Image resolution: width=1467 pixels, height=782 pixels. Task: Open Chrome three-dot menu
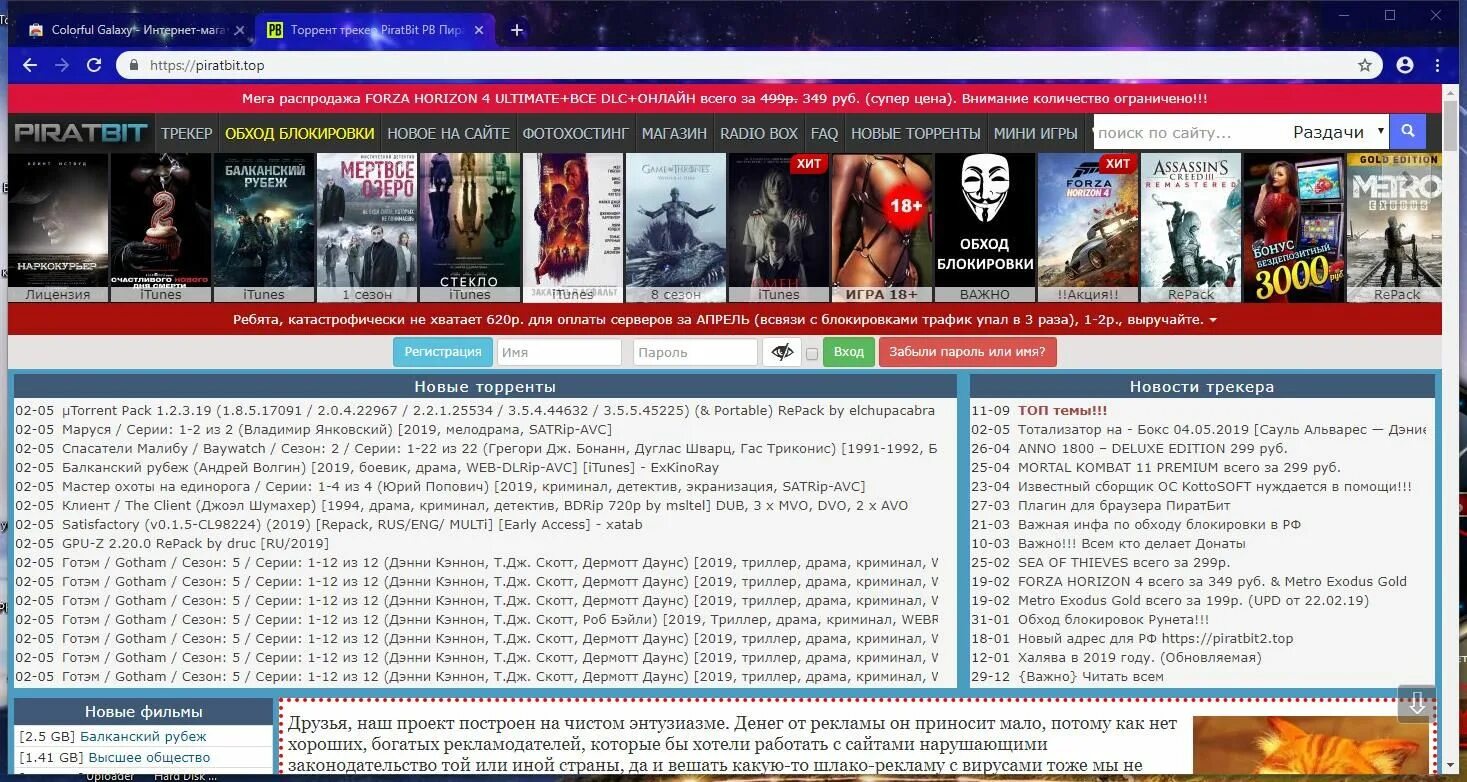coord(1439,65)
